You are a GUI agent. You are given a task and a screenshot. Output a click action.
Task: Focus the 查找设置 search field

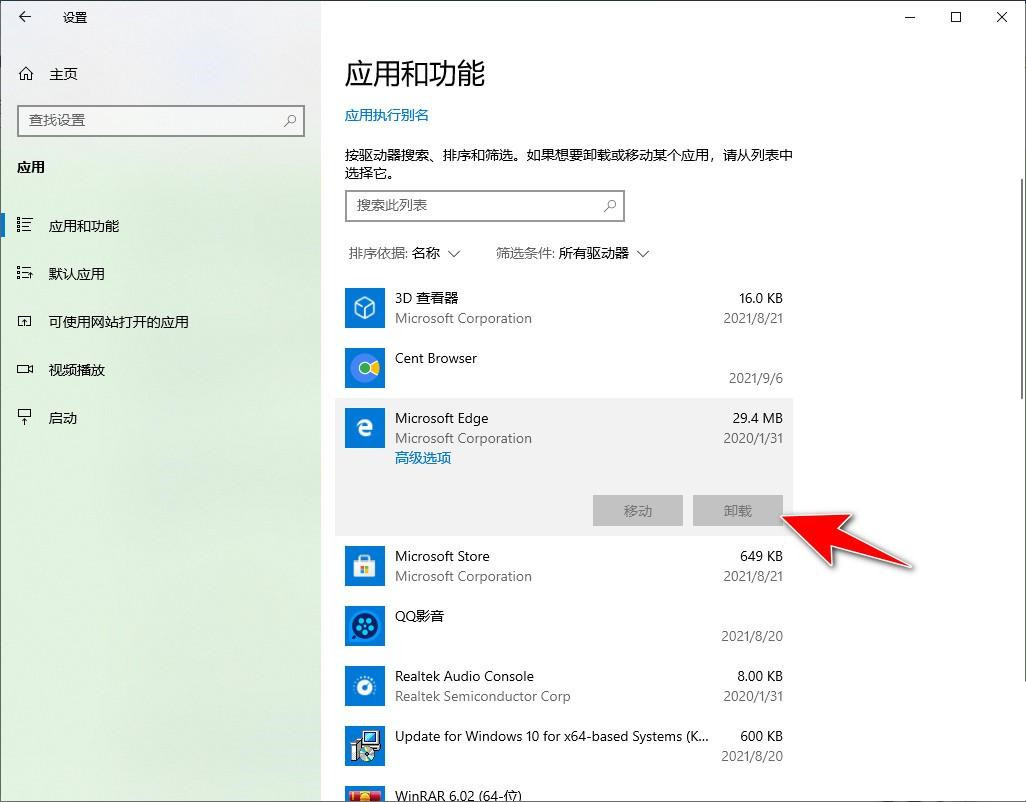161,120
